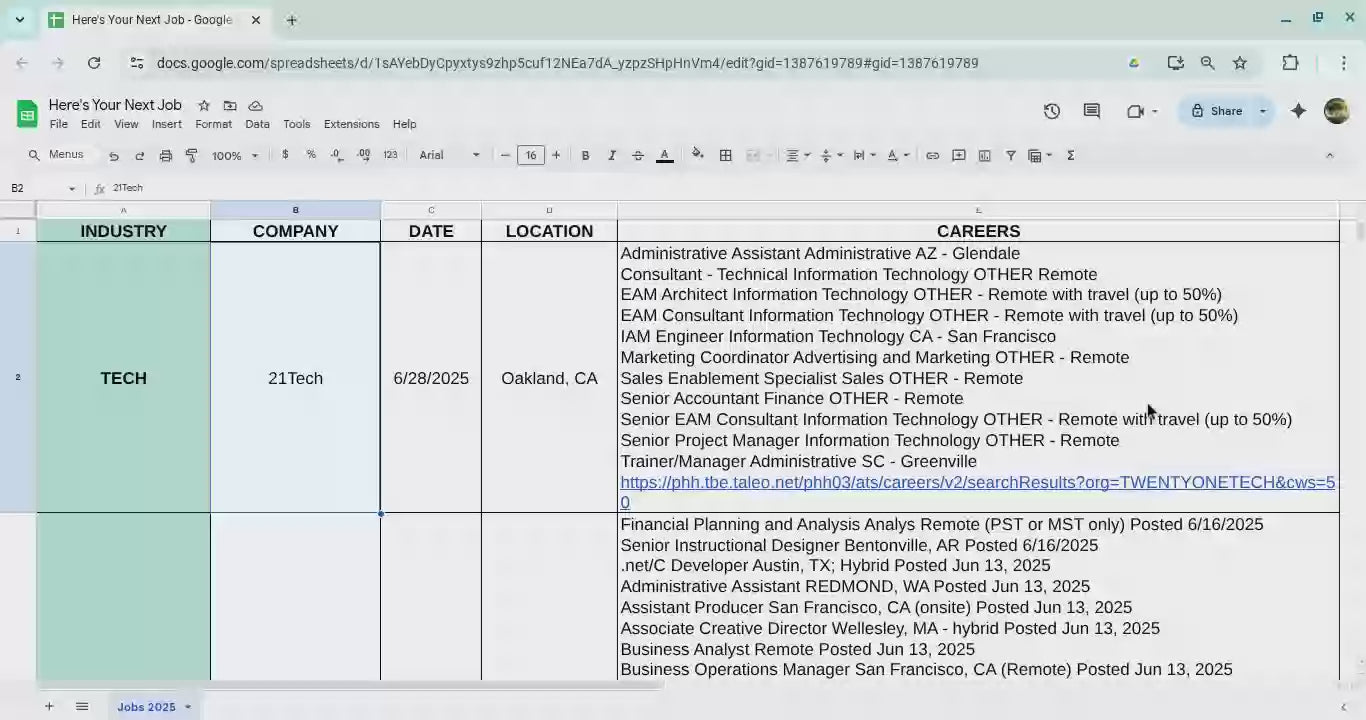Add a comment via the toolbar comment icon
This screenshot has height=720, width=1366.
coord(959,155)
